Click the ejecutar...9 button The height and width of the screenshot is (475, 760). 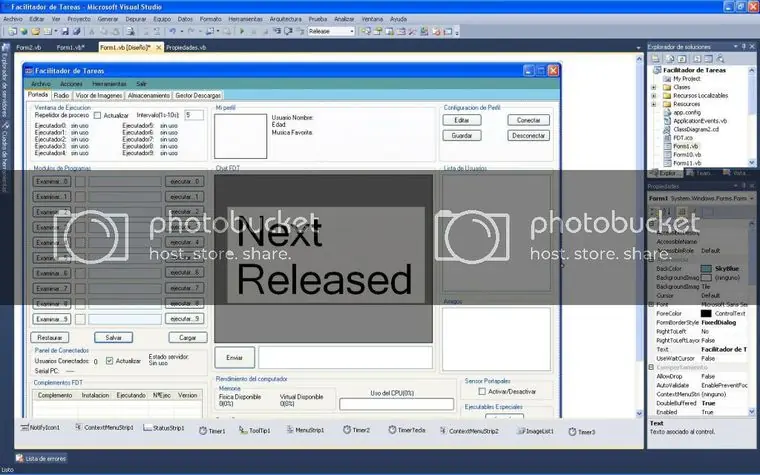pyautogui.click(x=185, y=319)
